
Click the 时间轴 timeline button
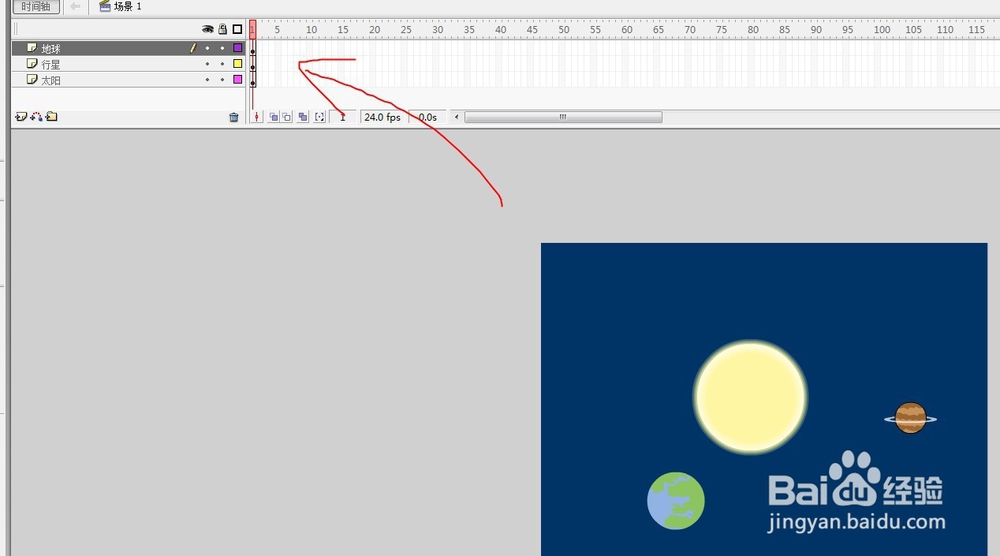36,6
